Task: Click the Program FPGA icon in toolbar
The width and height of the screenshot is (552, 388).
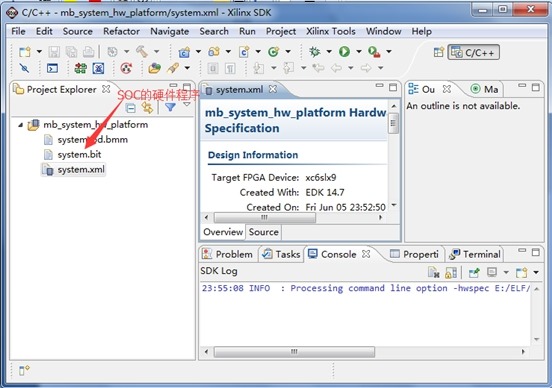Action: tap(81, 68)
